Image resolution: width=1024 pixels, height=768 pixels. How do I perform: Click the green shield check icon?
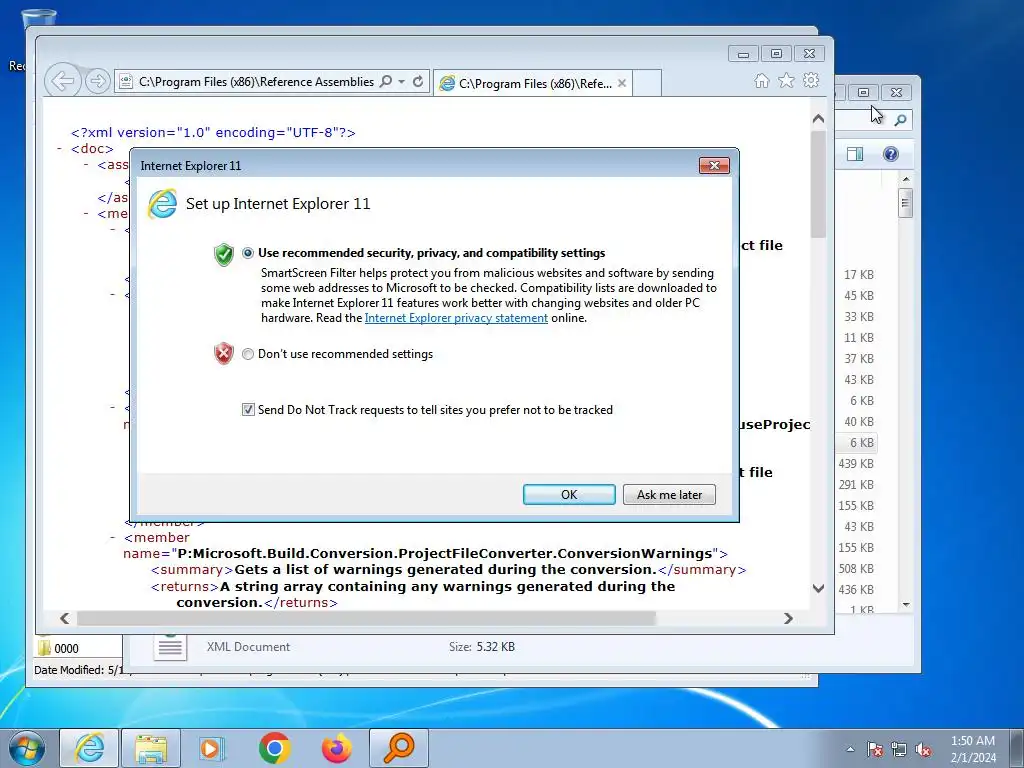click(223, 254)
